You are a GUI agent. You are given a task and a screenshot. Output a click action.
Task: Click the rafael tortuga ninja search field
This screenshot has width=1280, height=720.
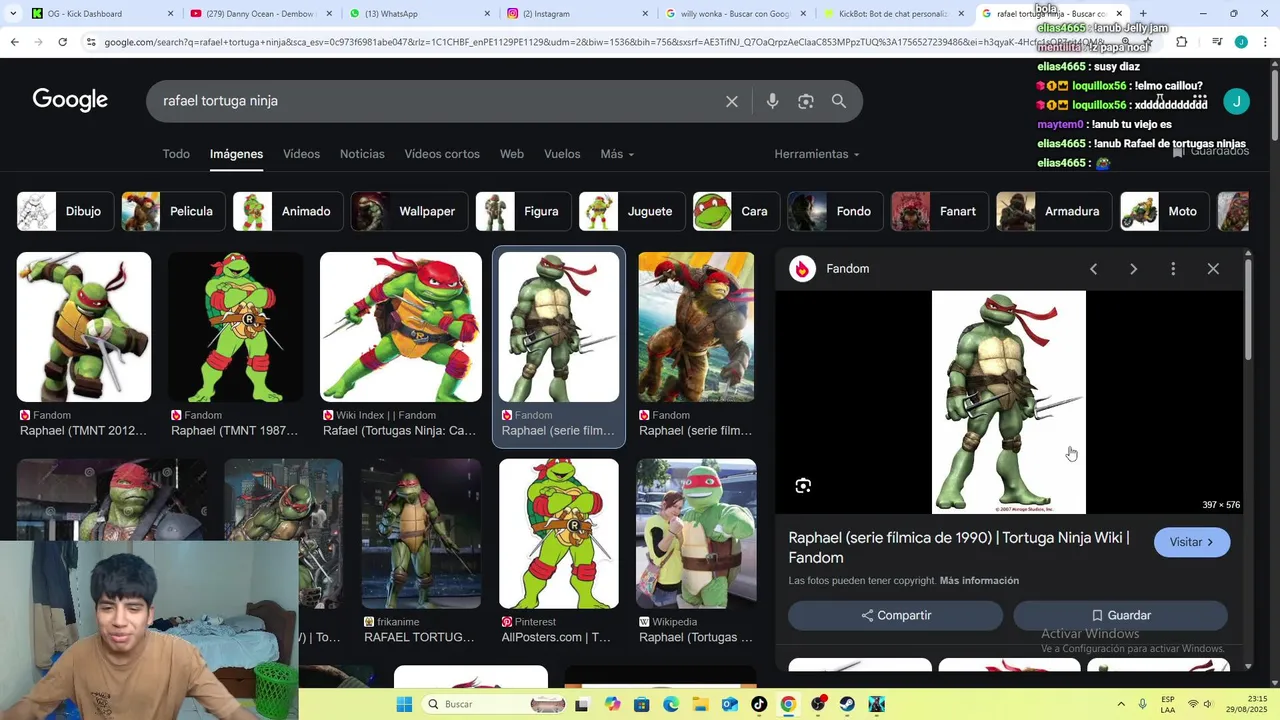435,101
